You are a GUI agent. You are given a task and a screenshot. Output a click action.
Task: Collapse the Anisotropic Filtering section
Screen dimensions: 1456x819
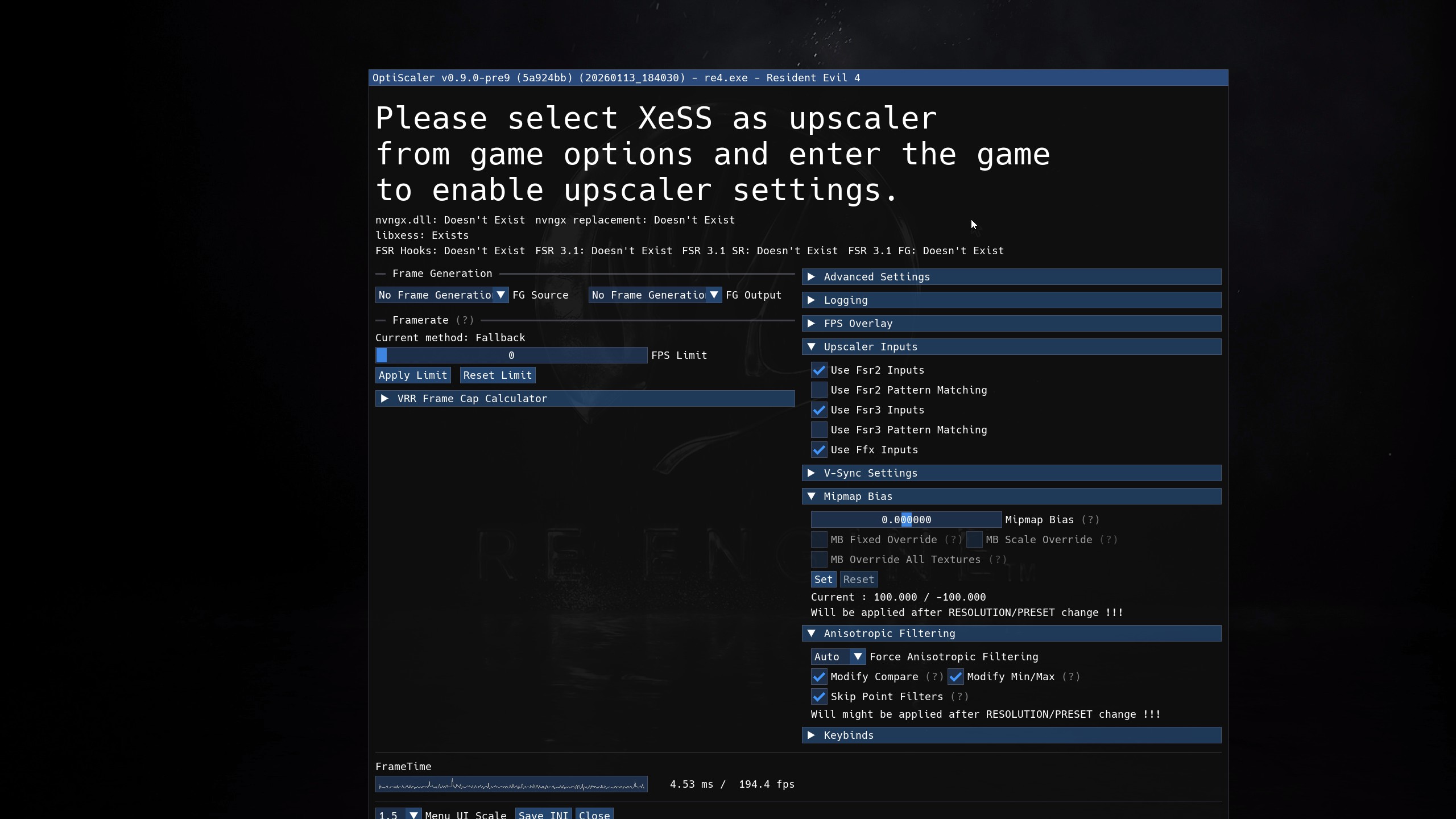click(x=1011, y=634)
